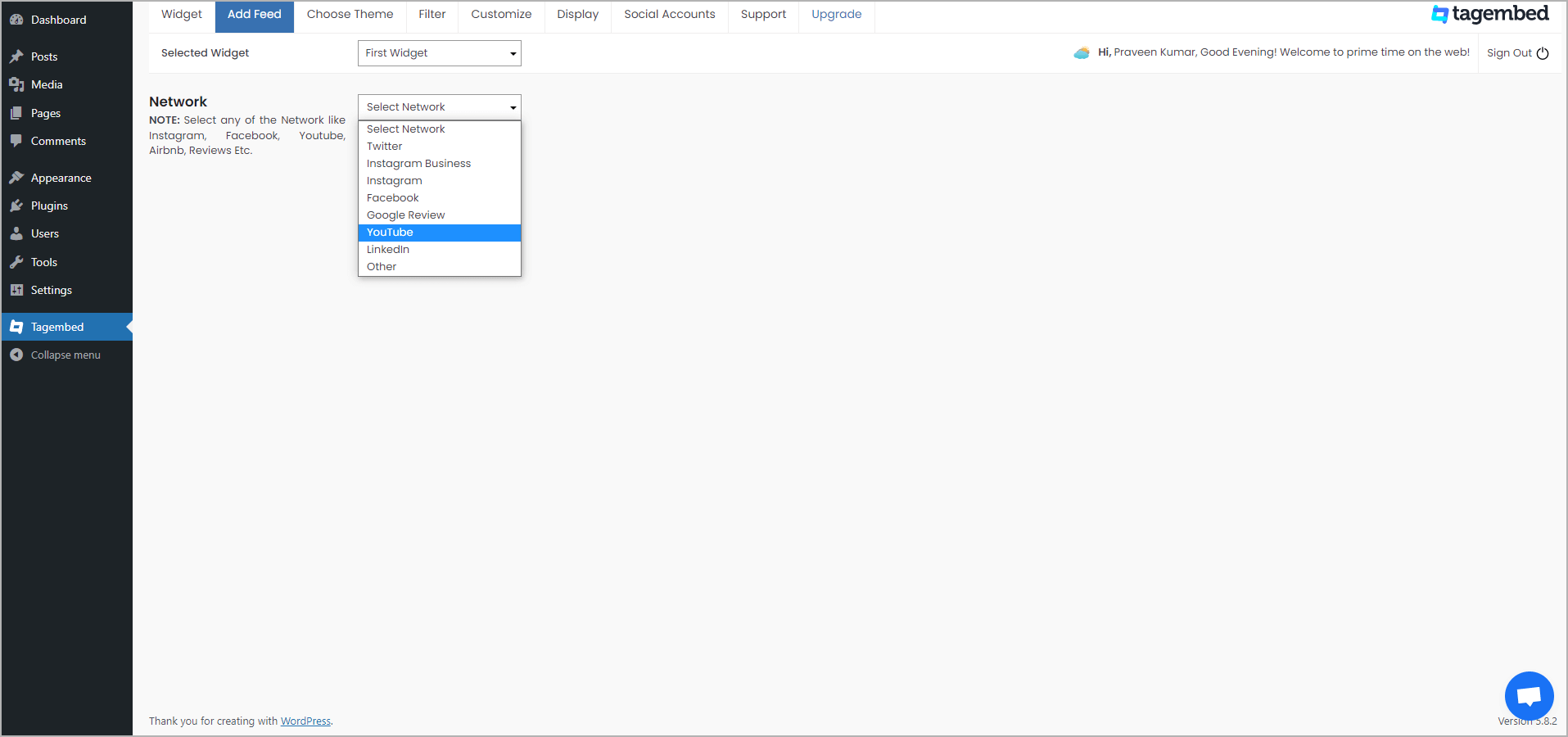
Task: Choose Instagram option from network list
Action: click(440, 181)
